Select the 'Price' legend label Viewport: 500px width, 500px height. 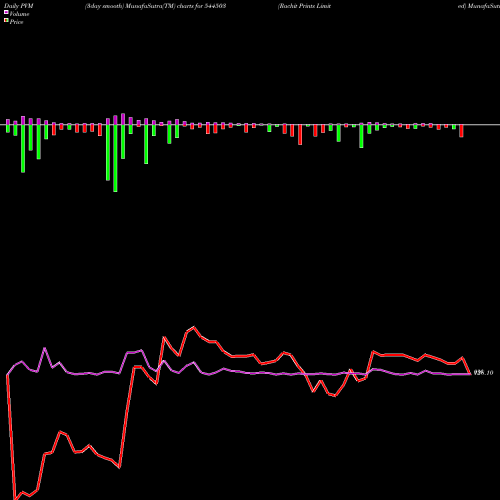(x=16, y=22)
